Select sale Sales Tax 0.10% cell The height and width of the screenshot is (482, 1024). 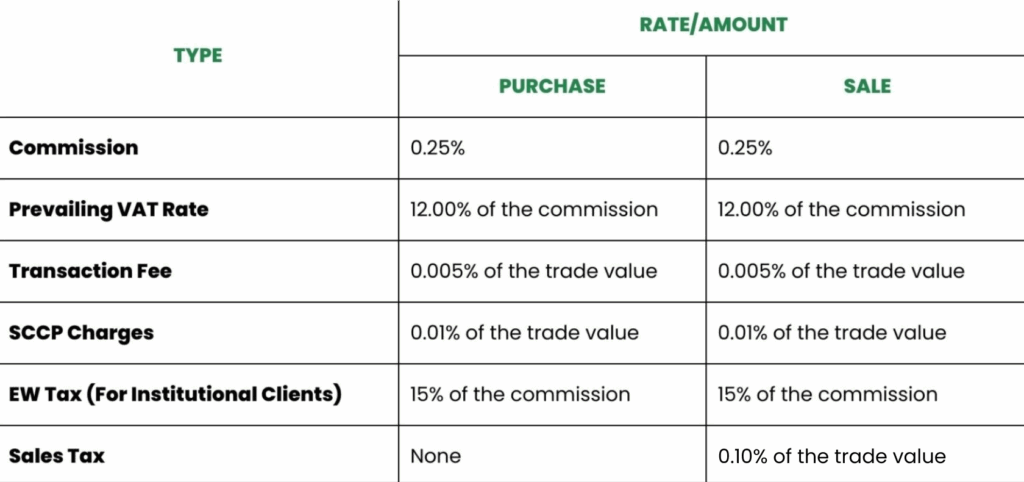coord(832,456)
